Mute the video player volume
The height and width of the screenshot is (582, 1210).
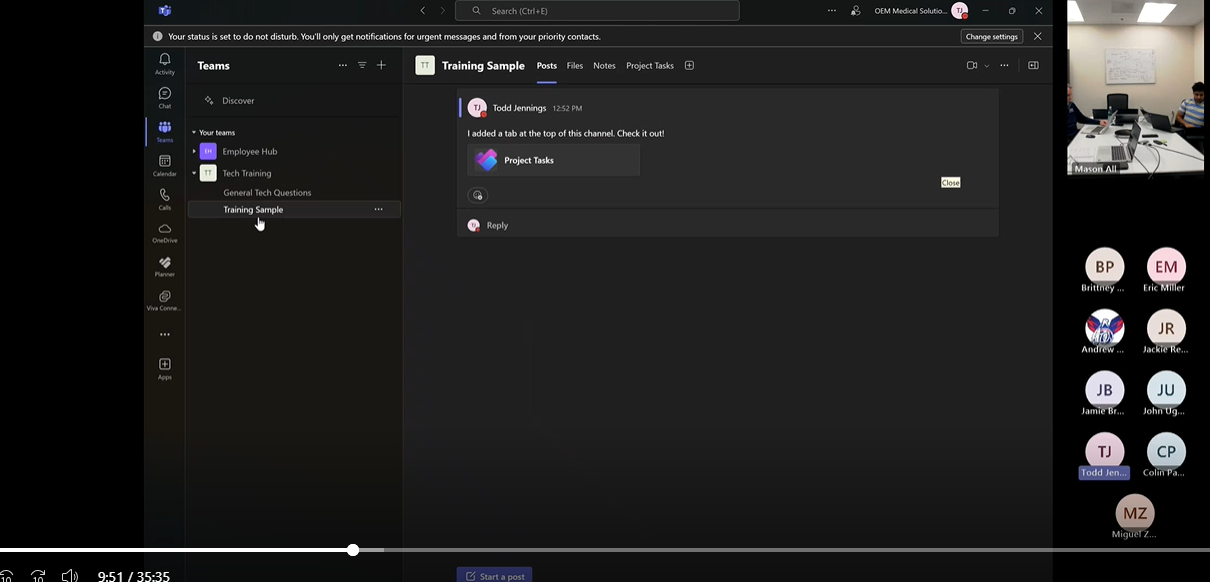[x=70, y=576]
